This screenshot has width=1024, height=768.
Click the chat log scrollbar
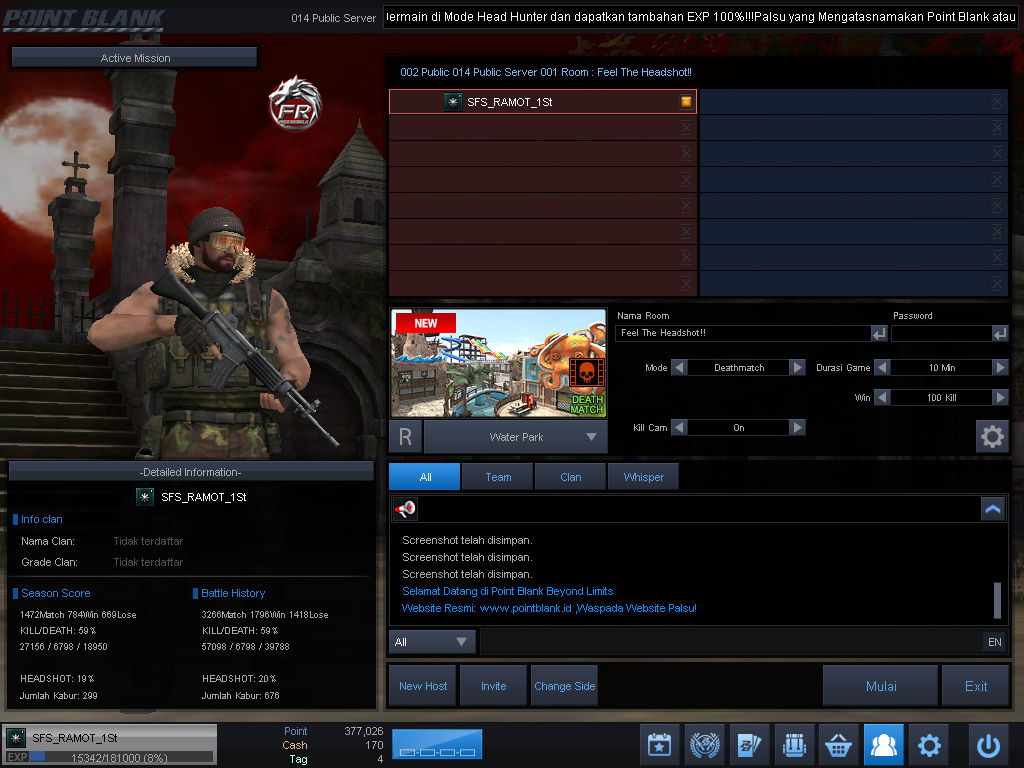(x=997, y=600)
